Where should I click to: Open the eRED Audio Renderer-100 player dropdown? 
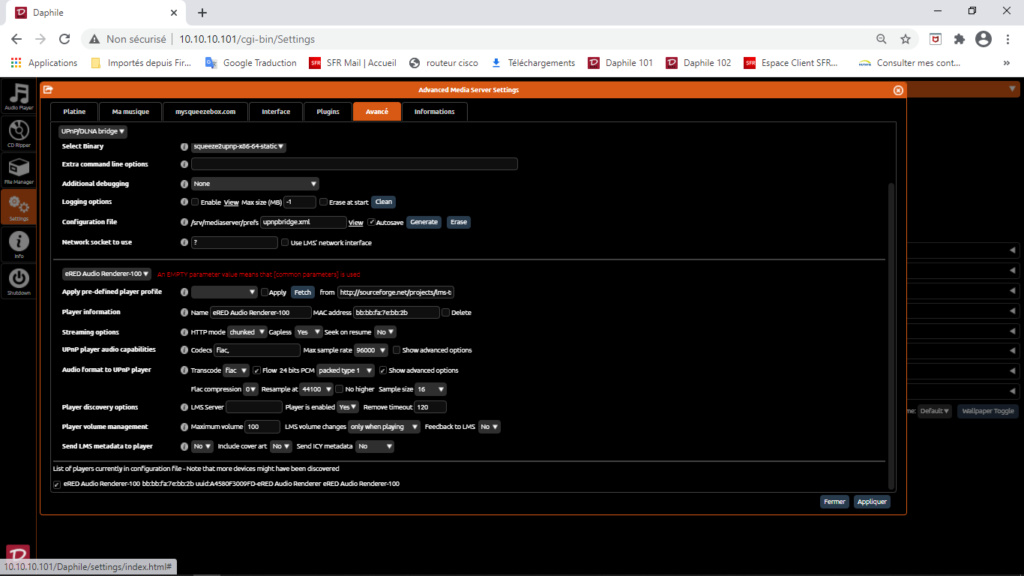pos(106,274)
